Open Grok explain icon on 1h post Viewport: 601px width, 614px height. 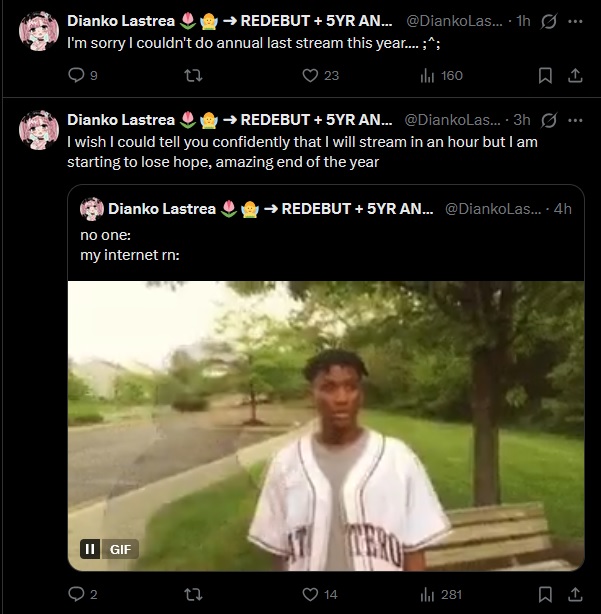(549, 21)
